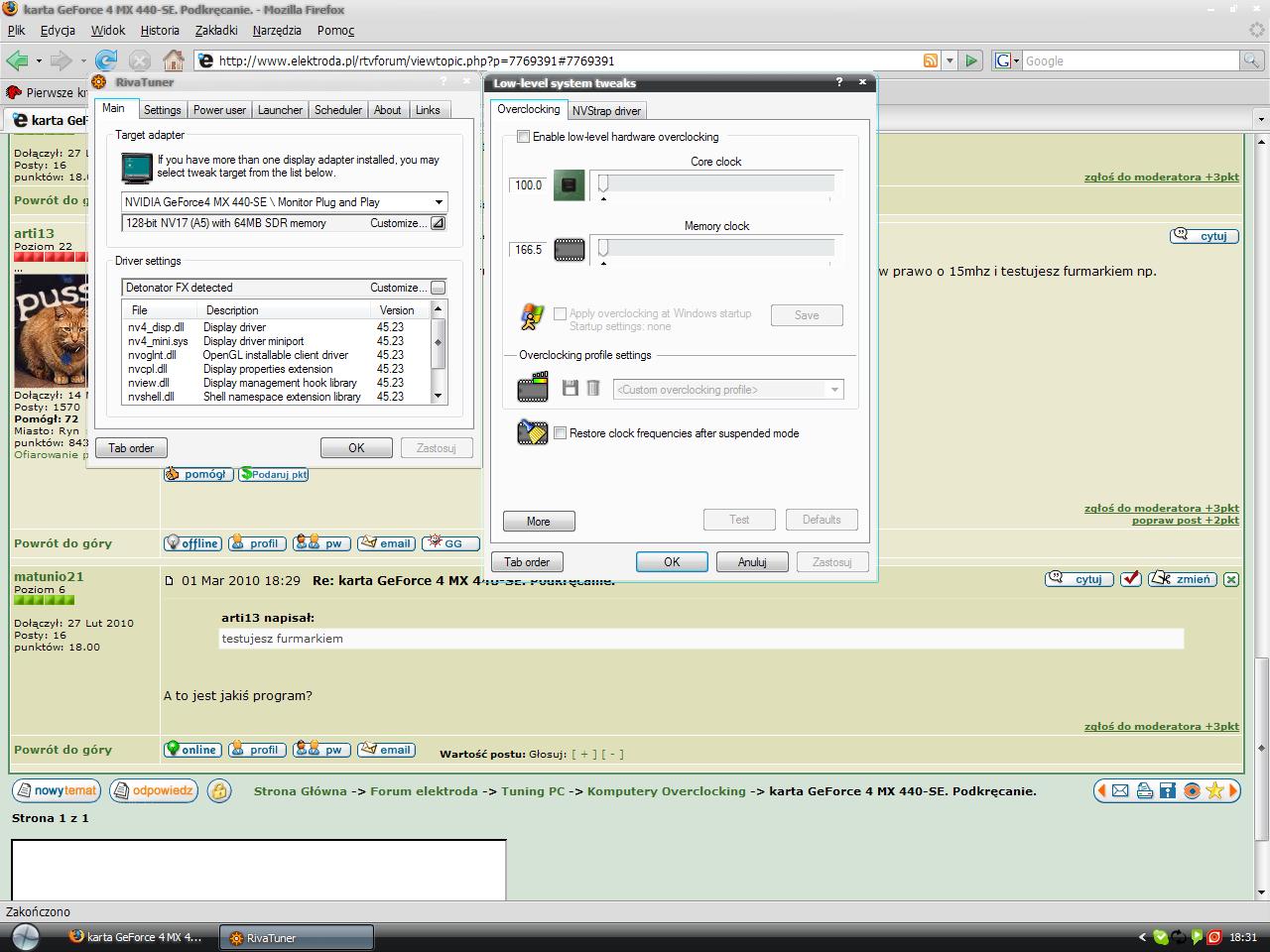Click the Customize triangle button for NV17 adapter
Screen dimensions: 1270x952
438,223
